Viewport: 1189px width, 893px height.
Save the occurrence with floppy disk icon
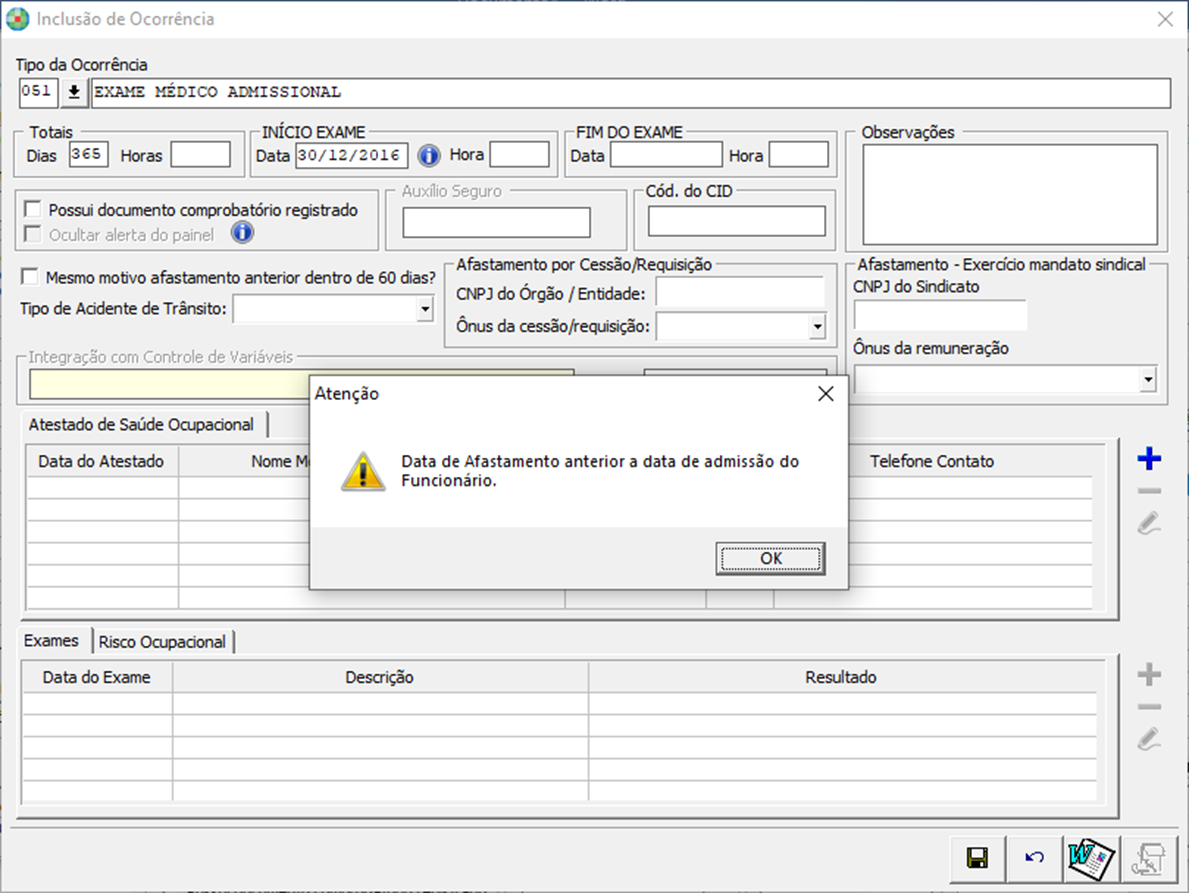click(977, 858)
